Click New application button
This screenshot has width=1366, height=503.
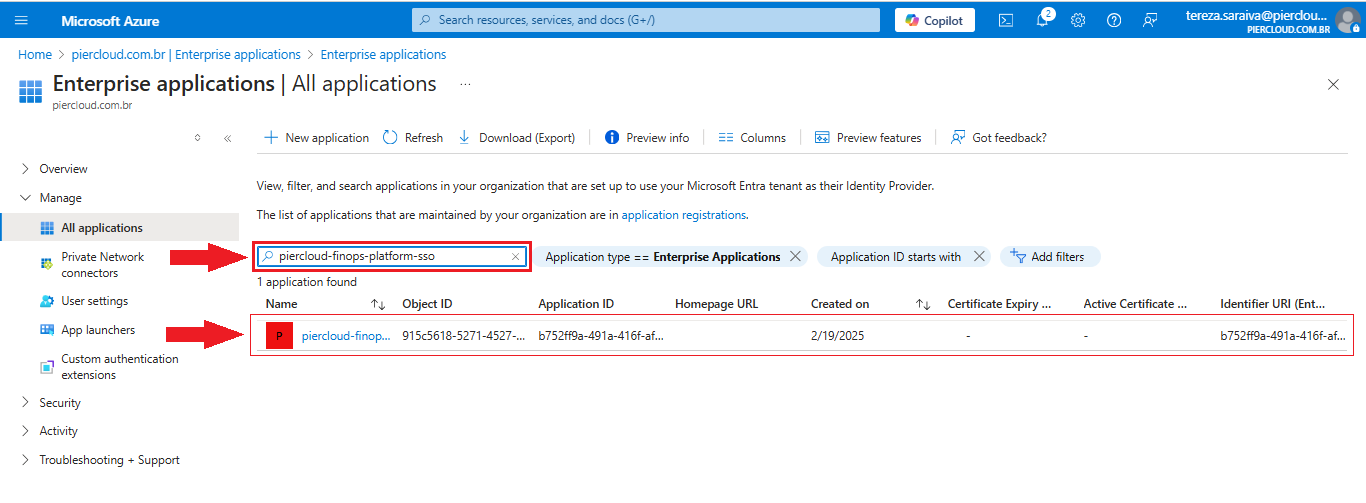pos(316,138)
